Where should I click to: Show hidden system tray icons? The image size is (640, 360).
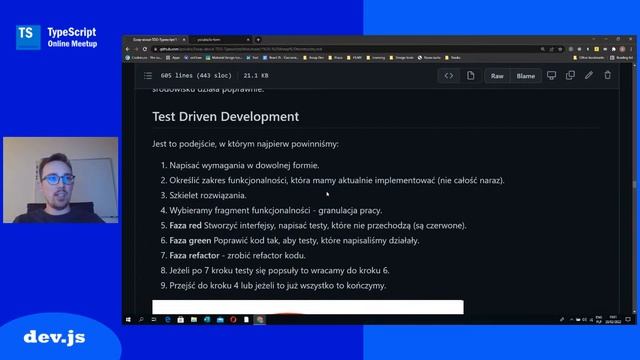pos(571,320)
